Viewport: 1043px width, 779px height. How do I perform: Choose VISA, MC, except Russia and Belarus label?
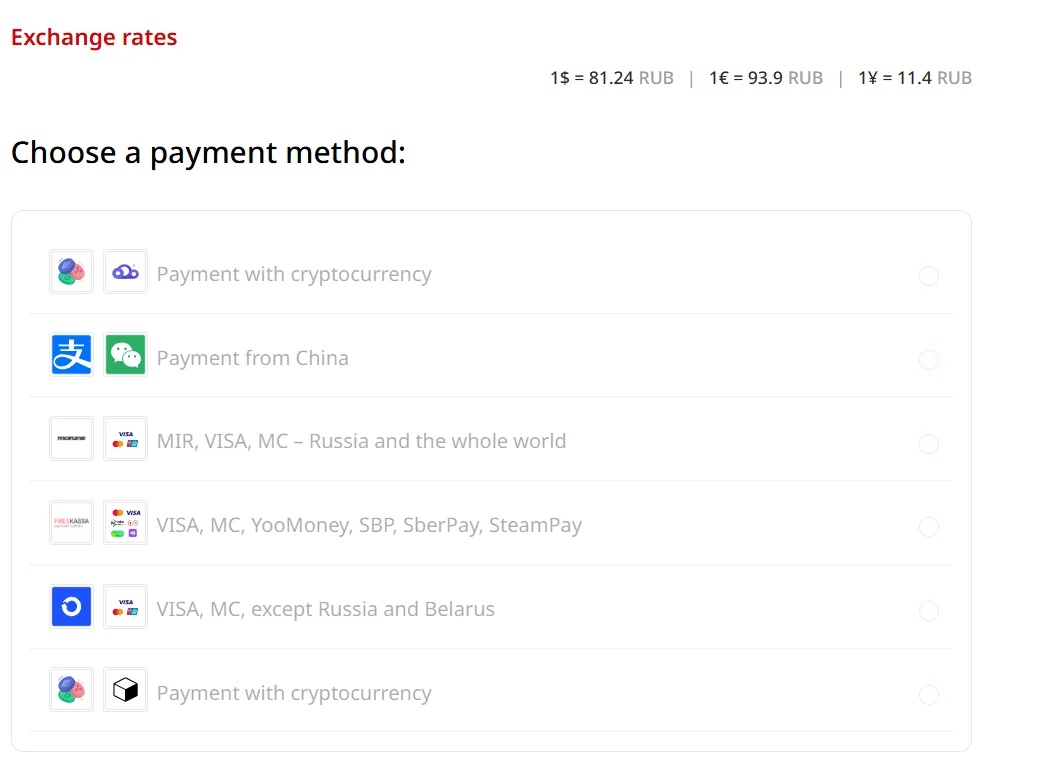click(325, 609)
